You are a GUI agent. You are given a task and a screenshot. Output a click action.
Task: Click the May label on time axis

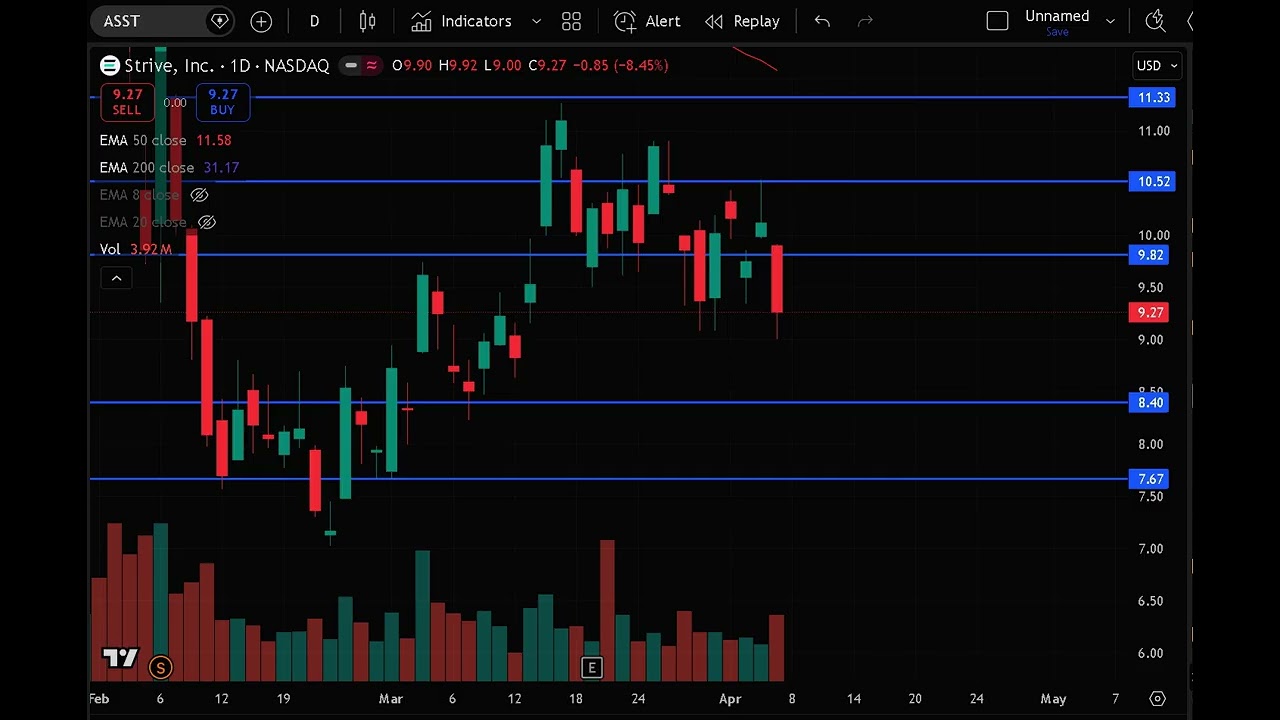(x=1053, y=699)
